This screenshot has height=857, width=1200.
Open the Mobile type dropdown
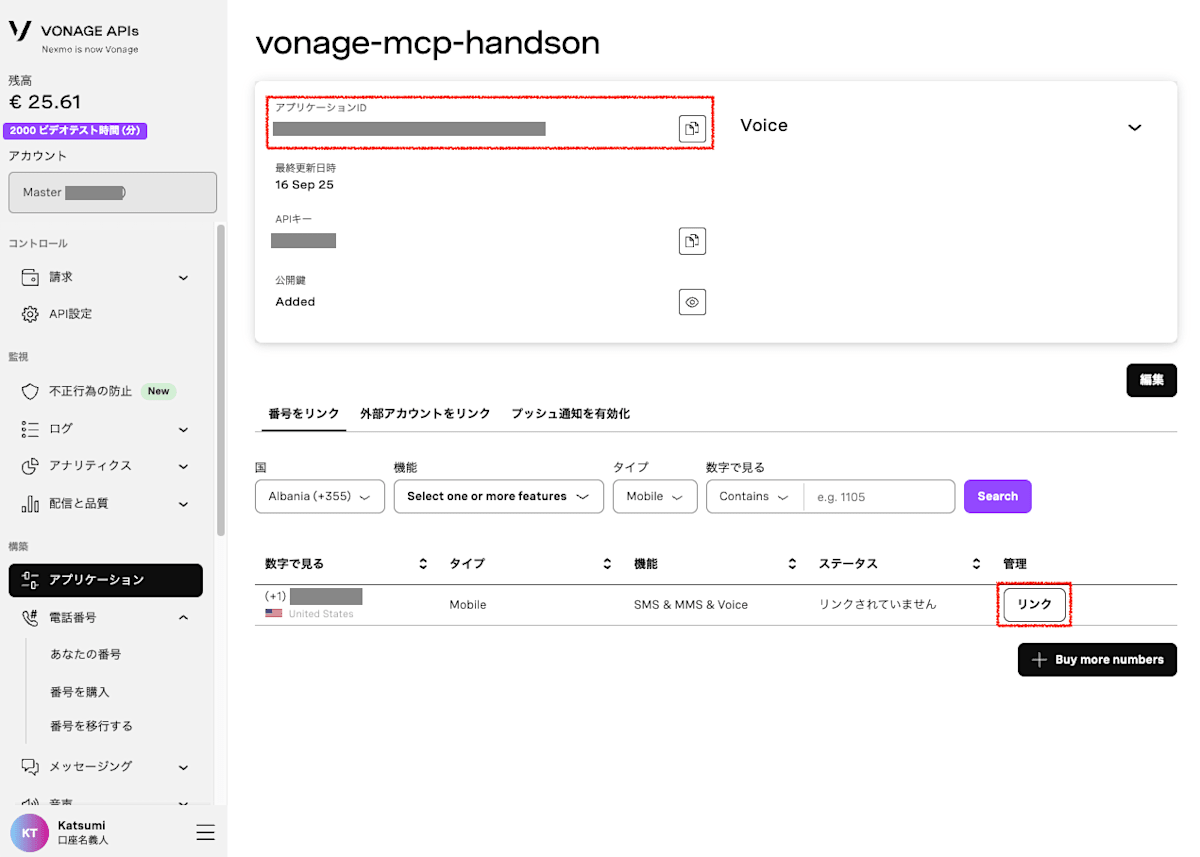point(655,496)
